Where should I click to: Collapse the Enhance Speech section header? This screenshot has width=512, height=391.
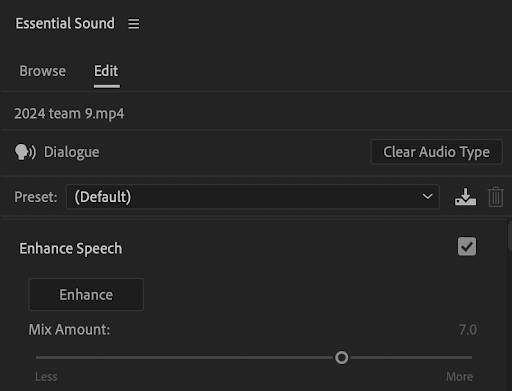pos(71,249)
